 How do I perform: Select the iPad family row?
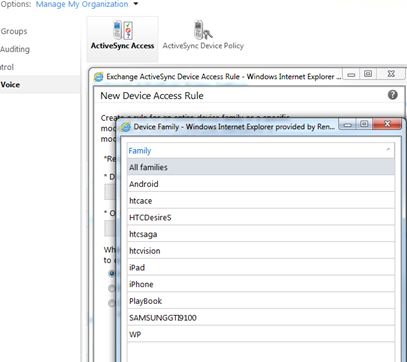[261, 267]
